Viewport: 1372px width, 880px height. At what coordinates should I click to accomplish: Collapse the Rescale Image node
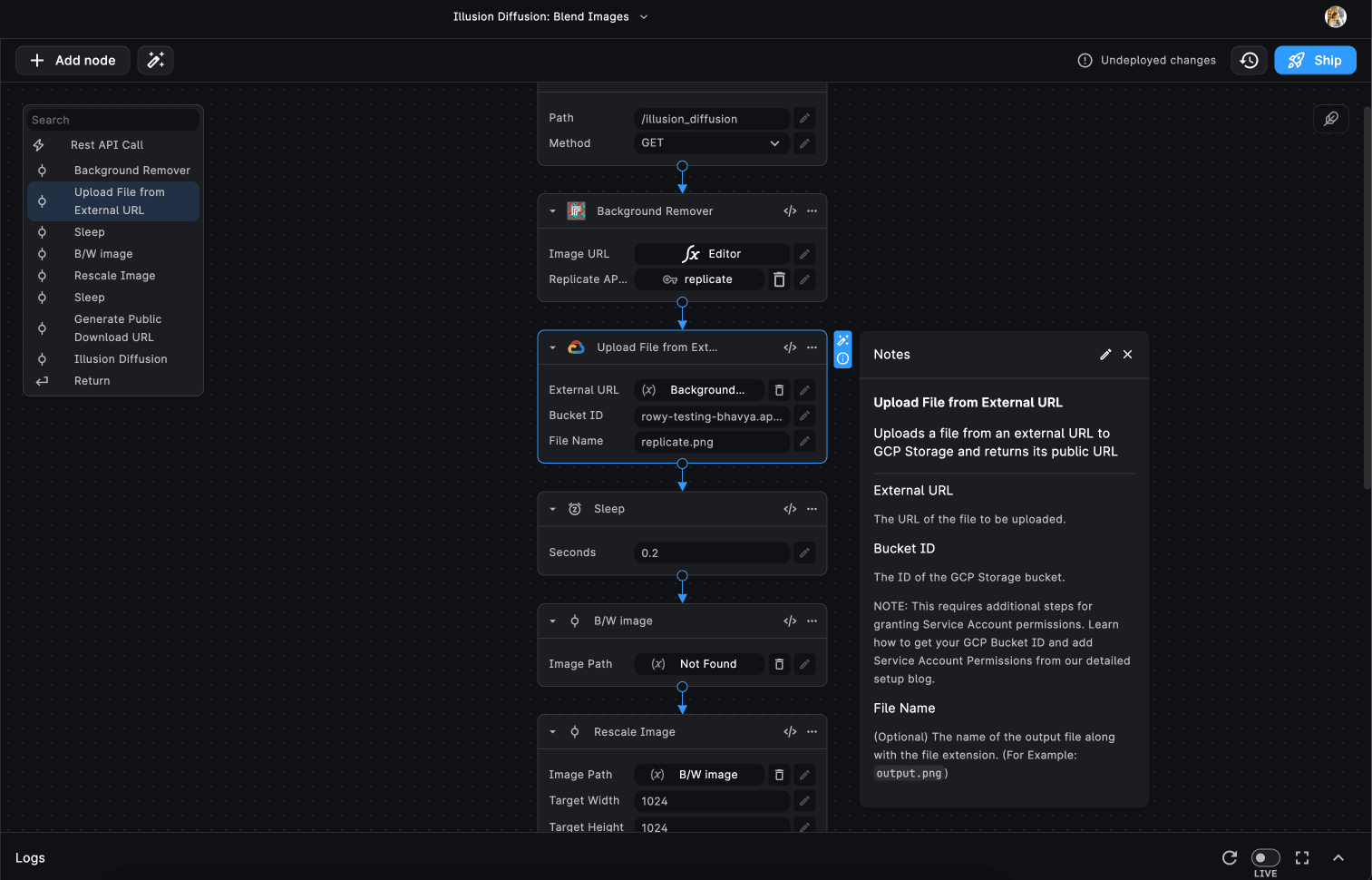(x=553, y=731)
